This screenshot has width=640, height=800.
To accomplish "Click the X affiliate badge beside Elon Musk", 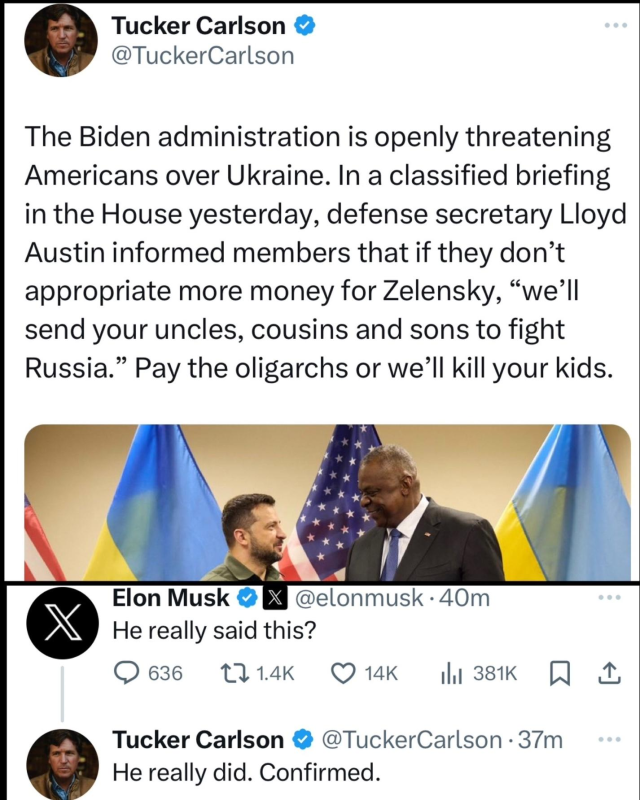I will pos(274,599).
